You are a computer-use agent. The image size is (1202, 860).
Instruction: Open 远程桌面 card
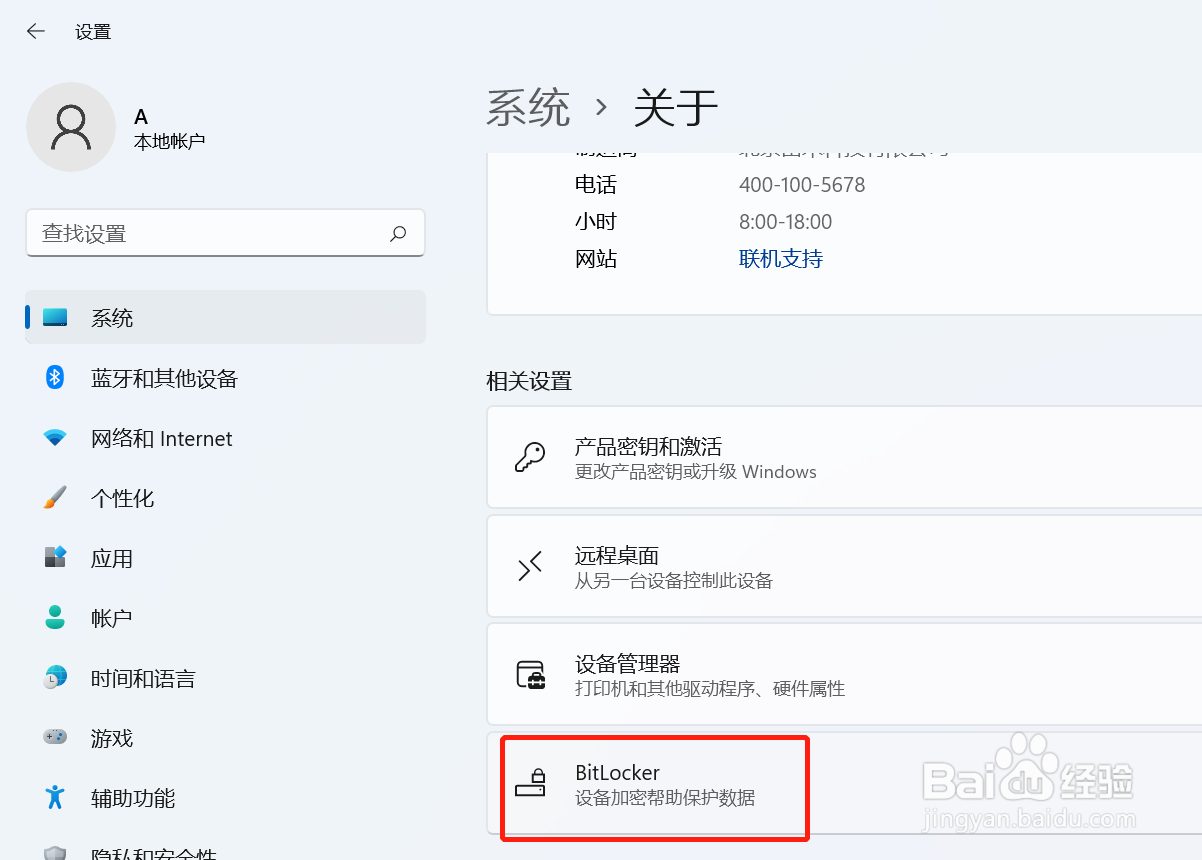pos(844,567)
